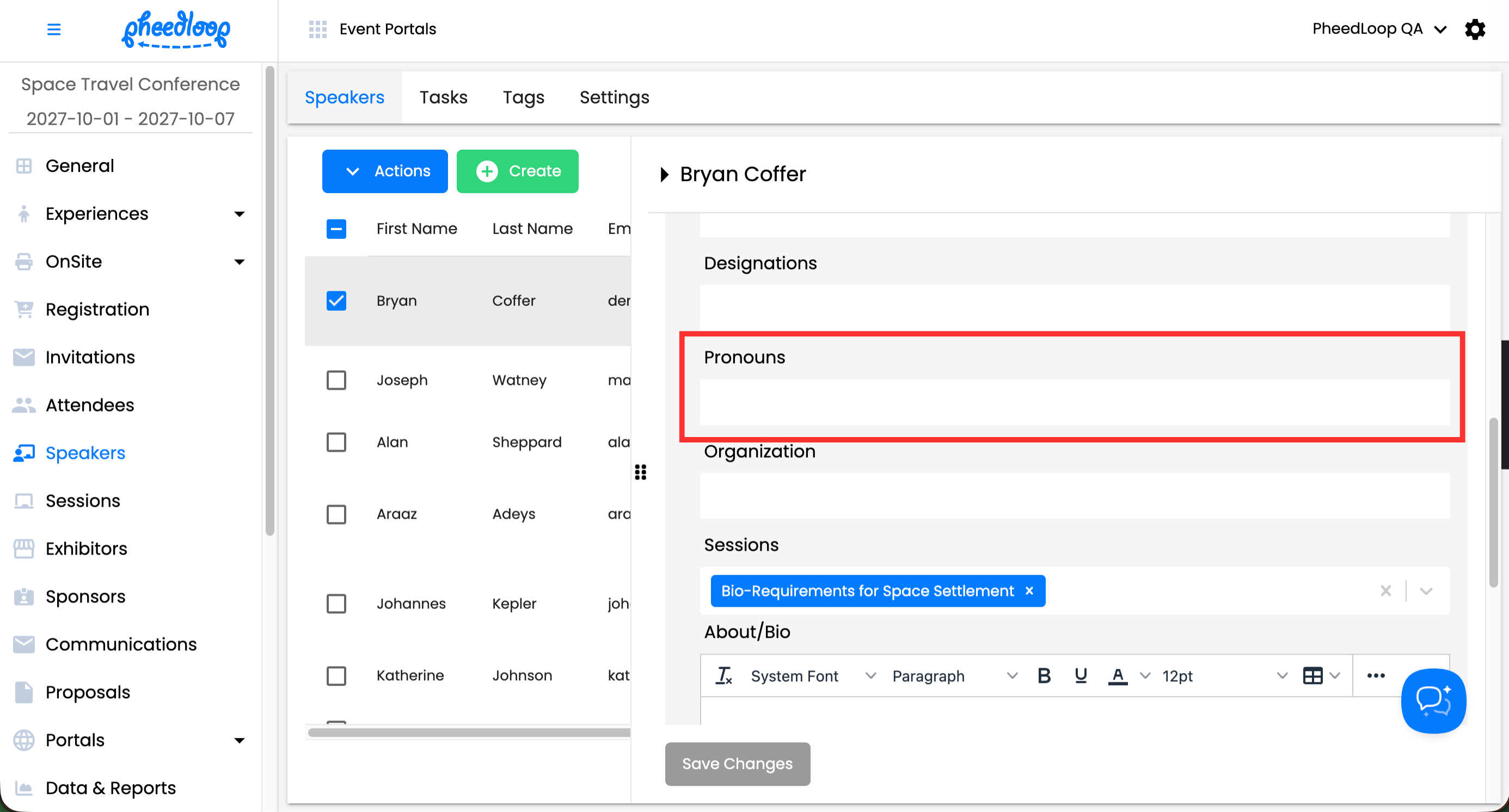
Task: Uncheck Bryan Coffer's row checkbox
Action: click(336, 301)
